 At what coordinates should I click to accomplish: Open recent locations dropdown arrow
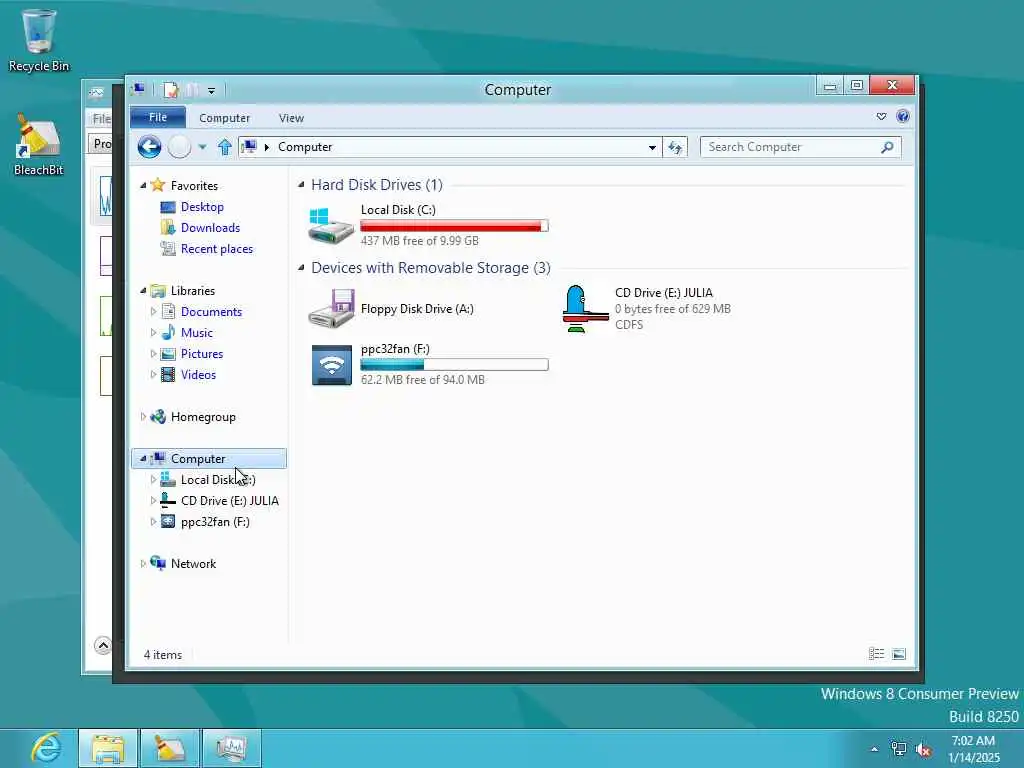point(202,148)
